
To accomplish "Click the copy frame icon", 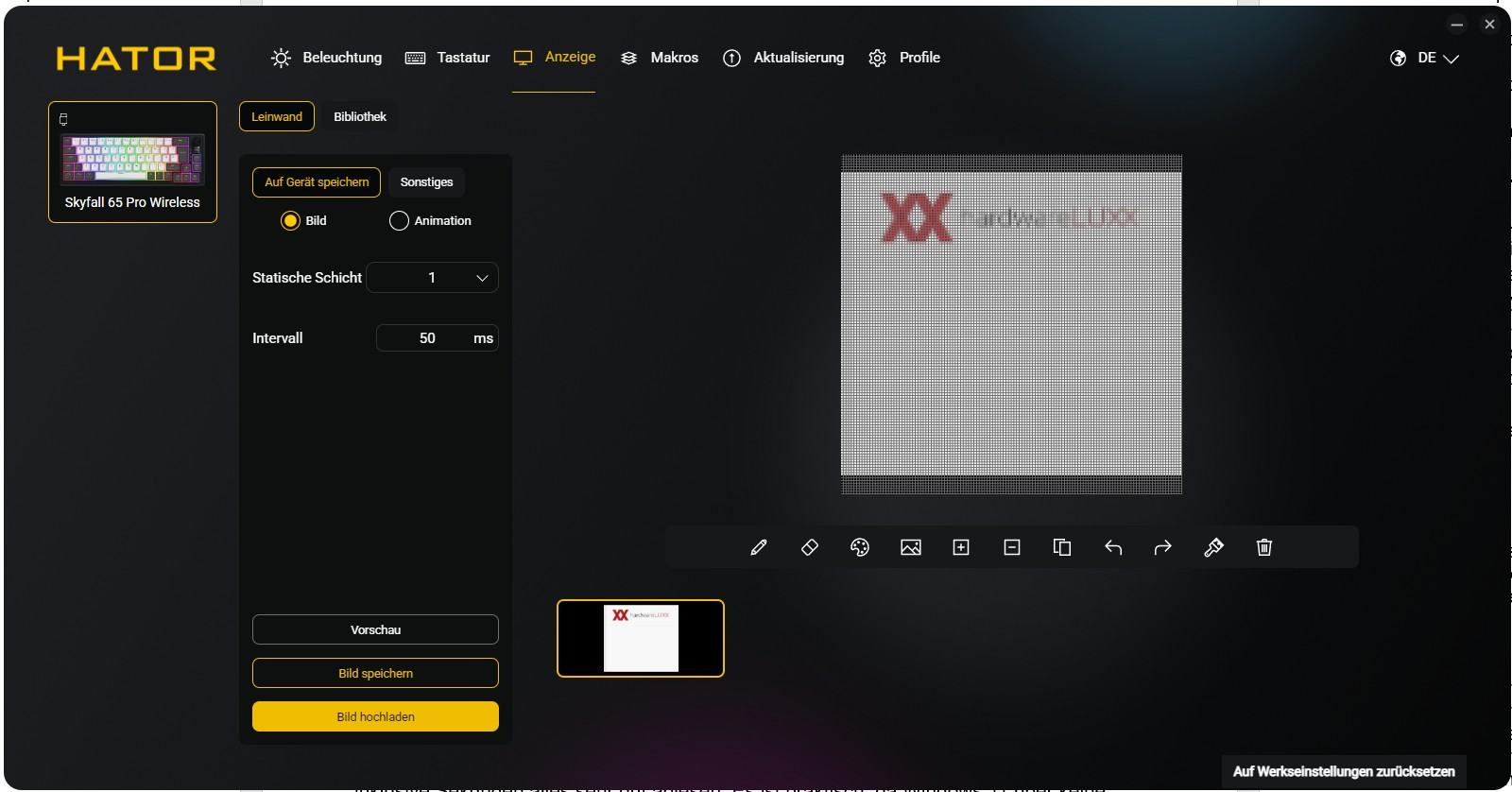I will [x=1062, y=547].
